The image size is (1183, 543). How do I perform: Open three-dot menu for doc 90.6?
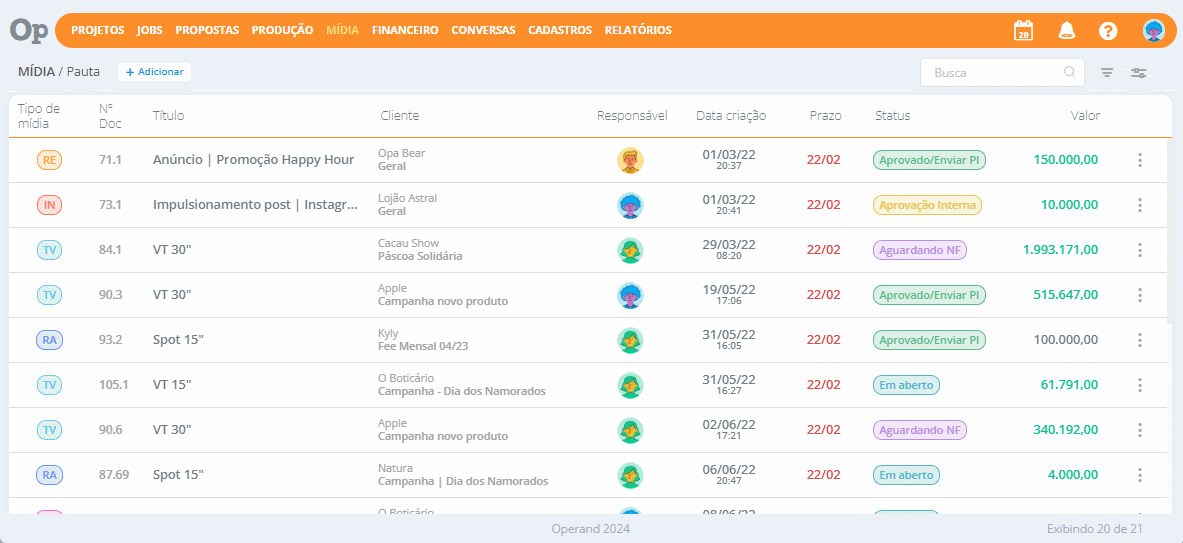pos(1140,430)
